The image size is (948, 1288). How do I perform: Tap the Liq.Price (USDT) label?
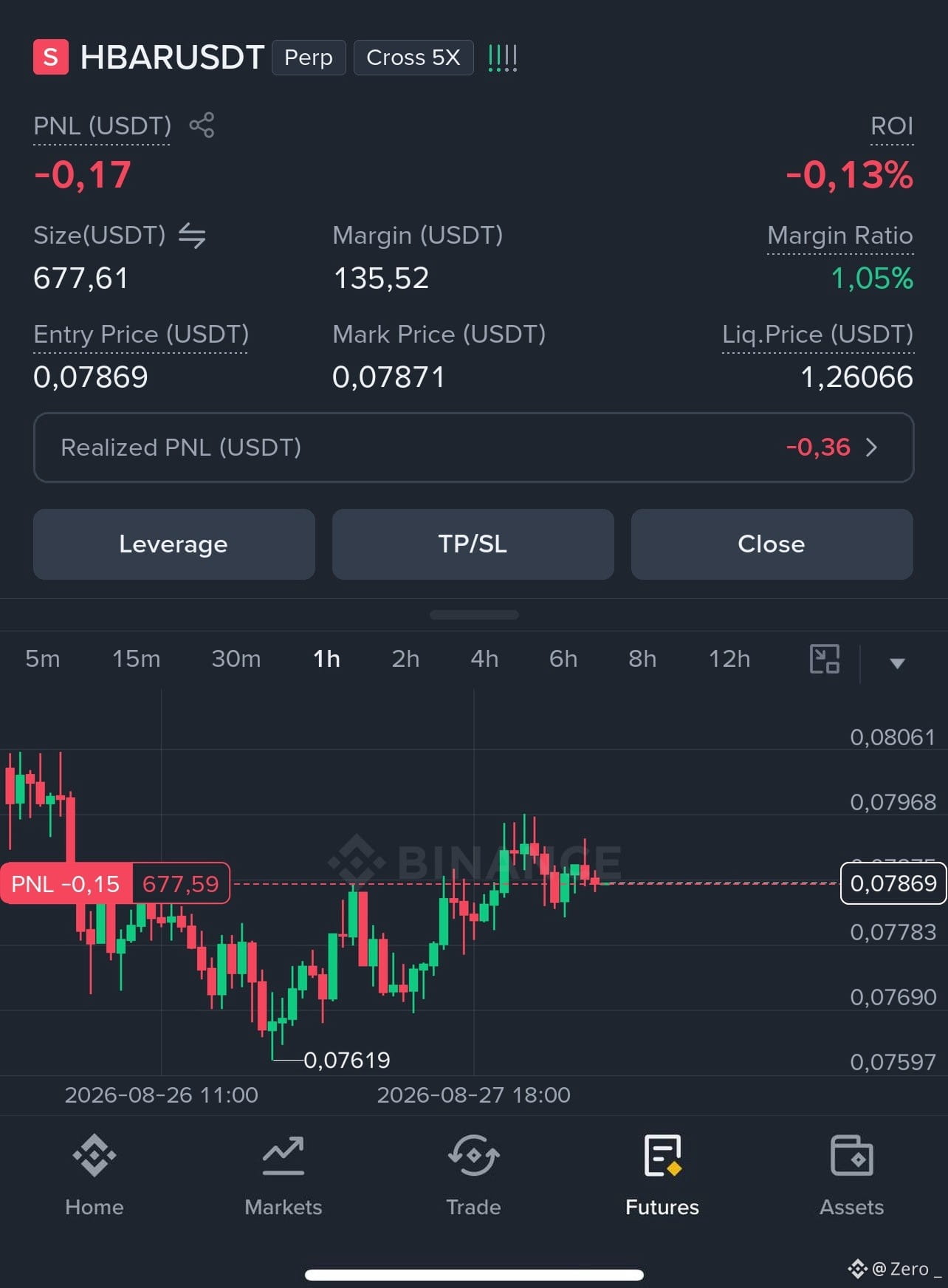[818, 335]
